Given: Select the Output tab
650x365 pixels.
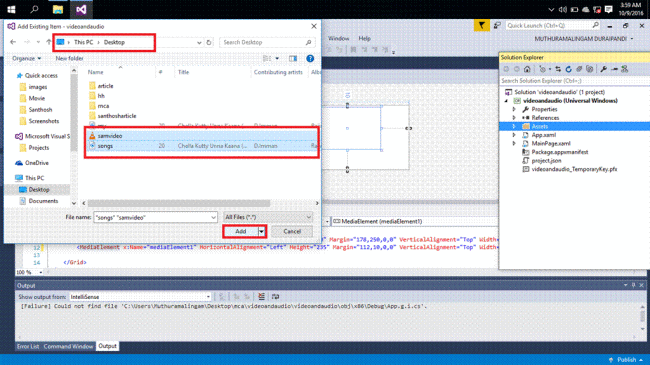Looking at the screenshot, I should click(107, 346).
